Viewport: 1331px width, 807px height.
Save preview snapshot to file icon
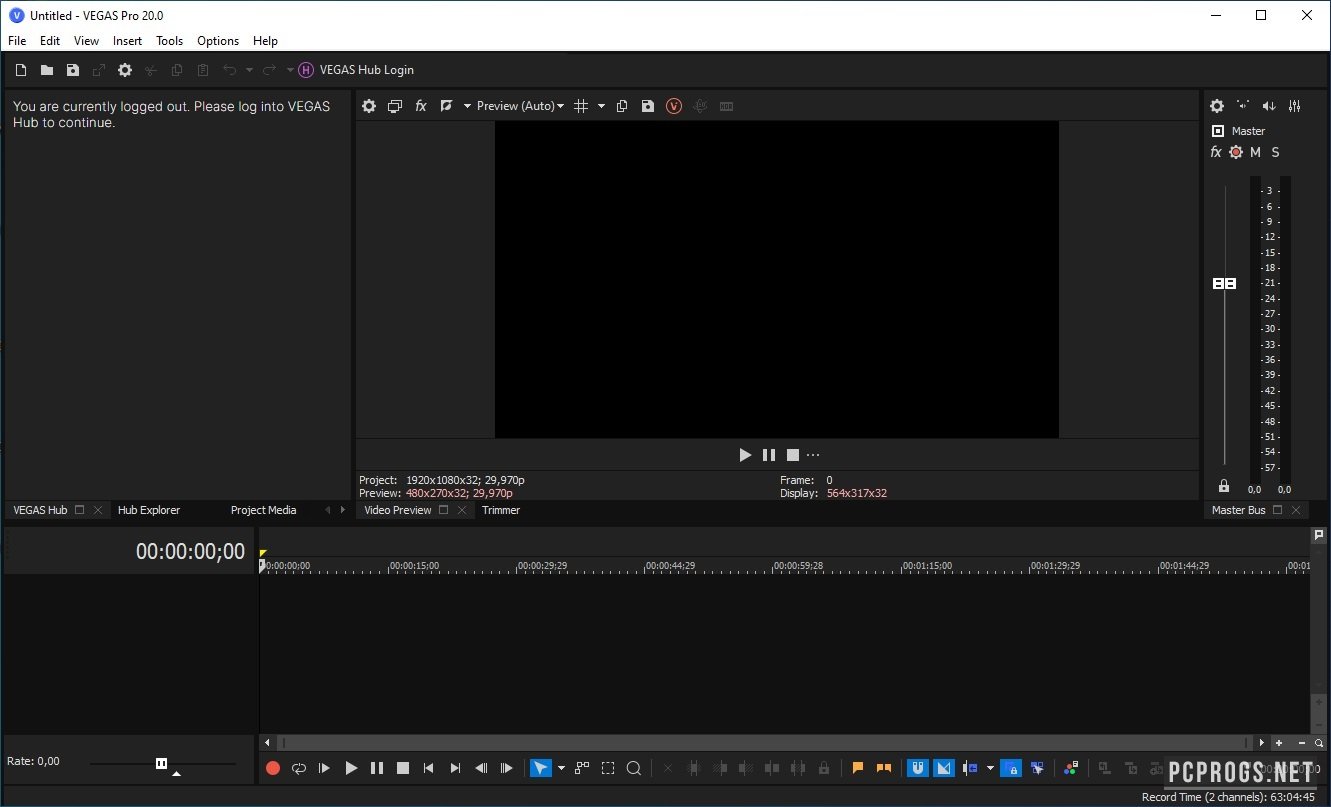(x=648, y=106)
